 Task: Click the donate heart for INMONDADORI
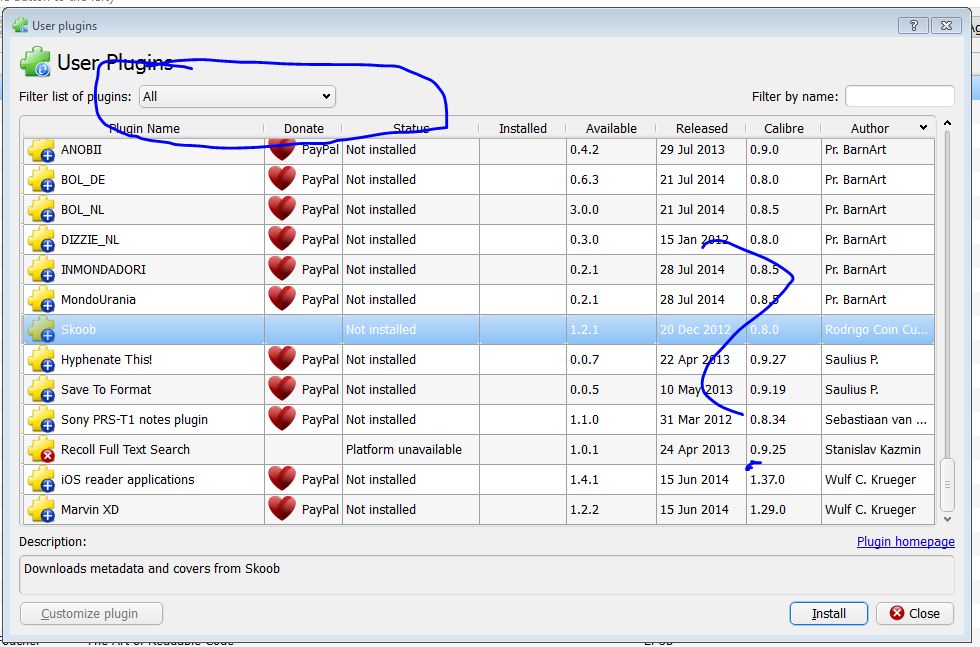pos(282,269)
